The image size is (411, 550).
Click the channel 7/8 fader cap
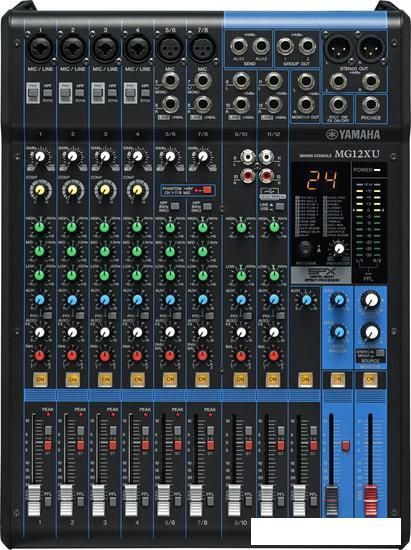[196, 501]
